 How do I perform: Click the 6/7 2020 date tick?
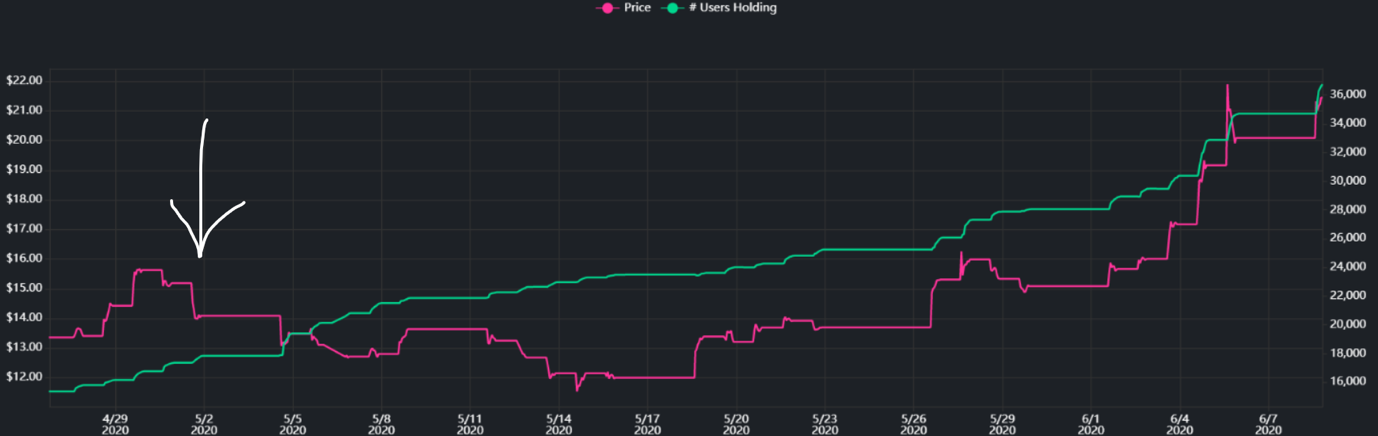pyautogui.click(x=1269, y=424)
